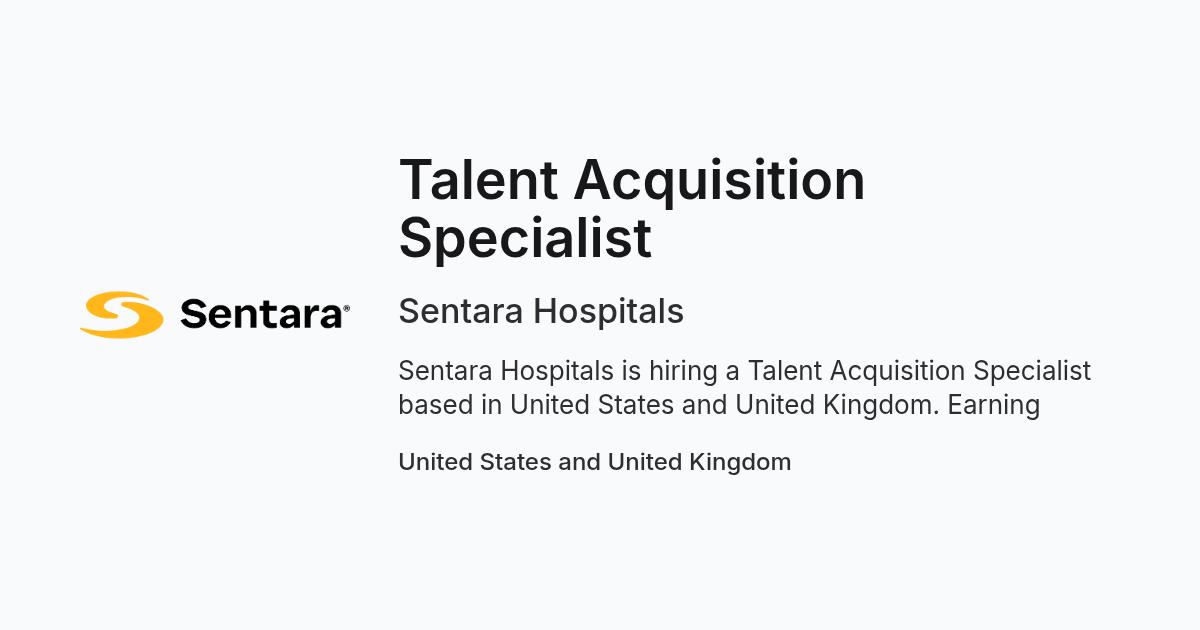The image size is (1200, 630).
Task: Click the word Acquisition in the heading
Action: [x=719, y=179]
